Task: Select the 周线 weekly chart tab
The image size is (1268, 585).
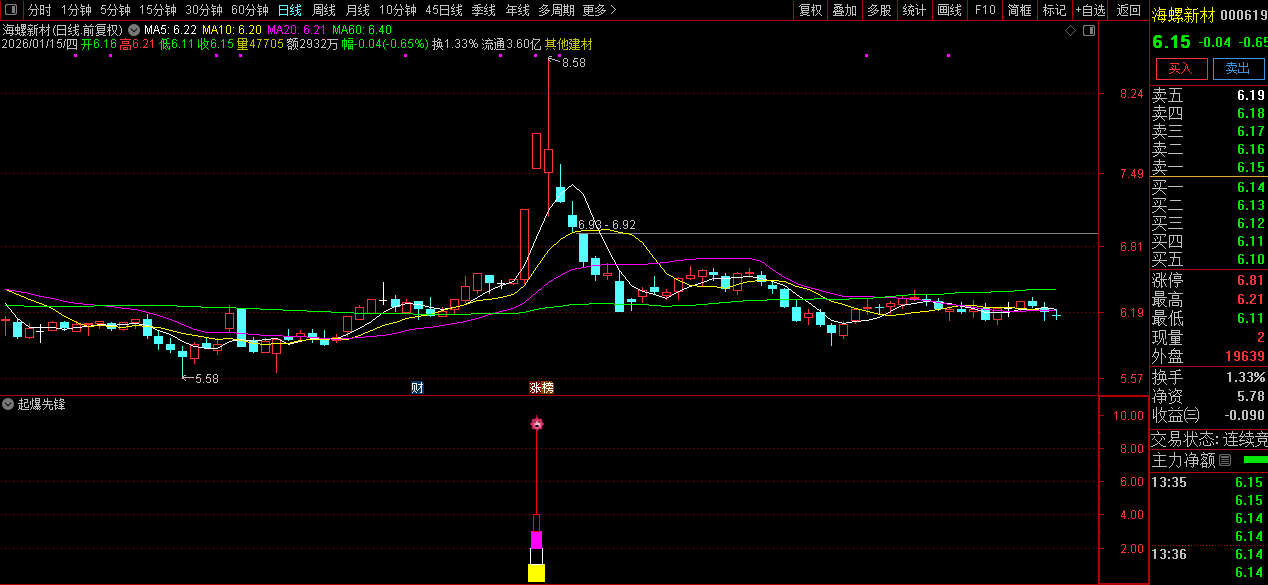Action: (x=323, y=10)
